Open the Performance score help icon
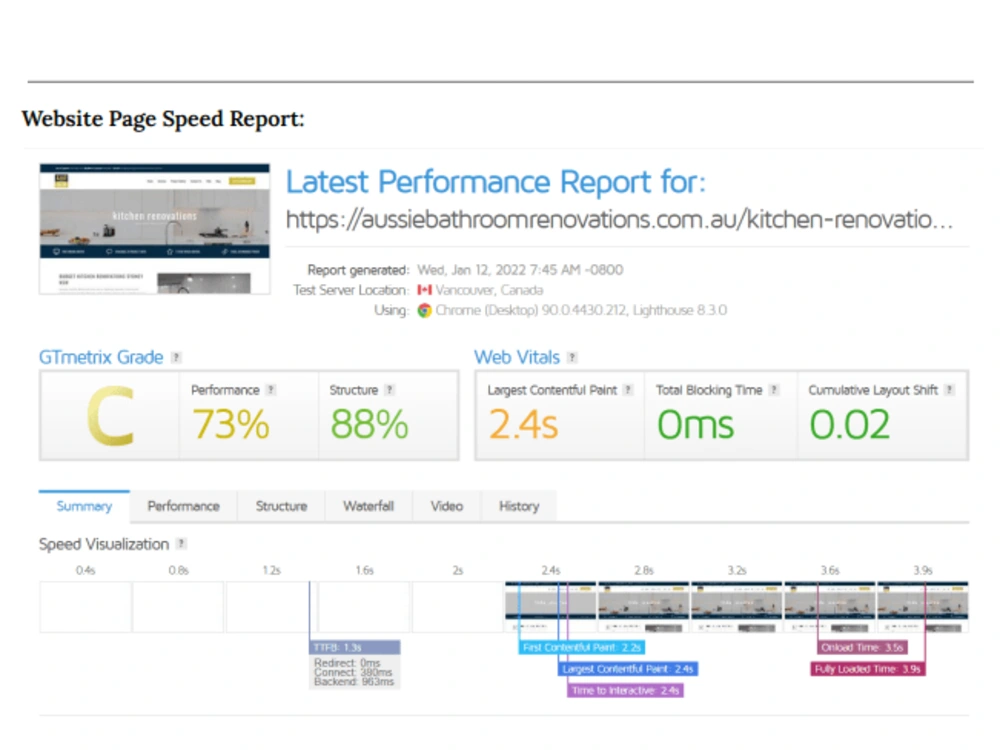The width and height of the screenshot is (1000, 750). coord(271,390)
